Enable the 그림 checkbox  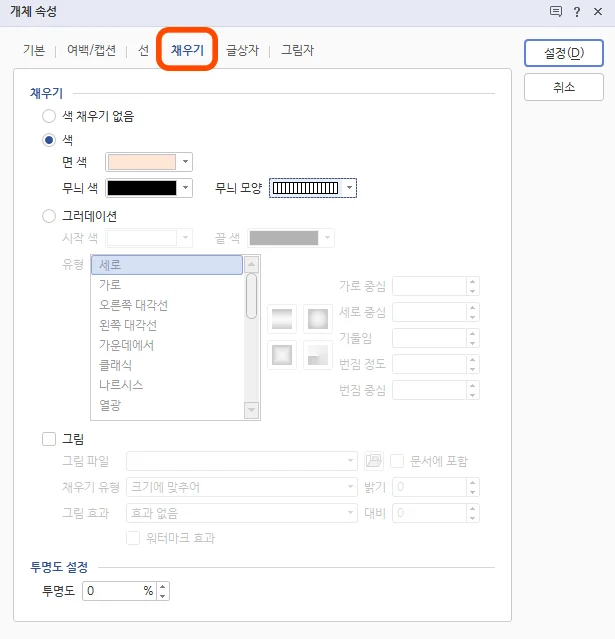(49, 439)
